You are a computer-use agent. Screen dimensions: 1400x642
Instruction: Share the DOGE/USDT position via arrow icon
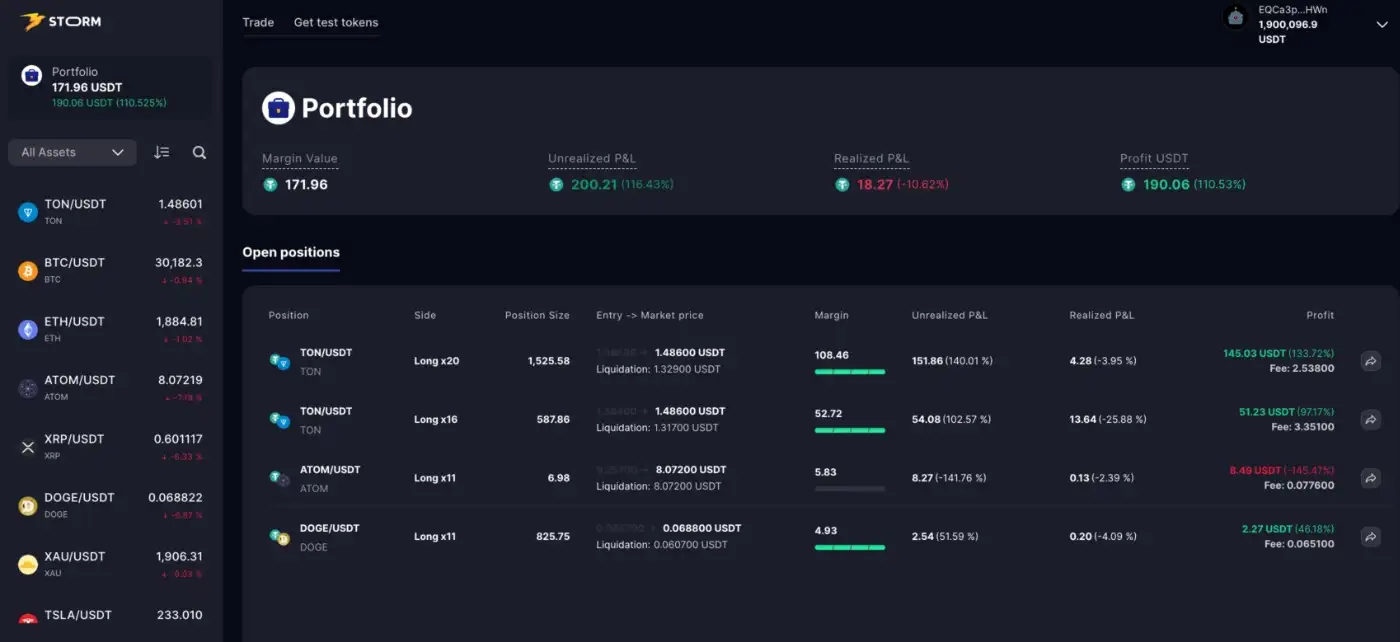(1371, 537)
